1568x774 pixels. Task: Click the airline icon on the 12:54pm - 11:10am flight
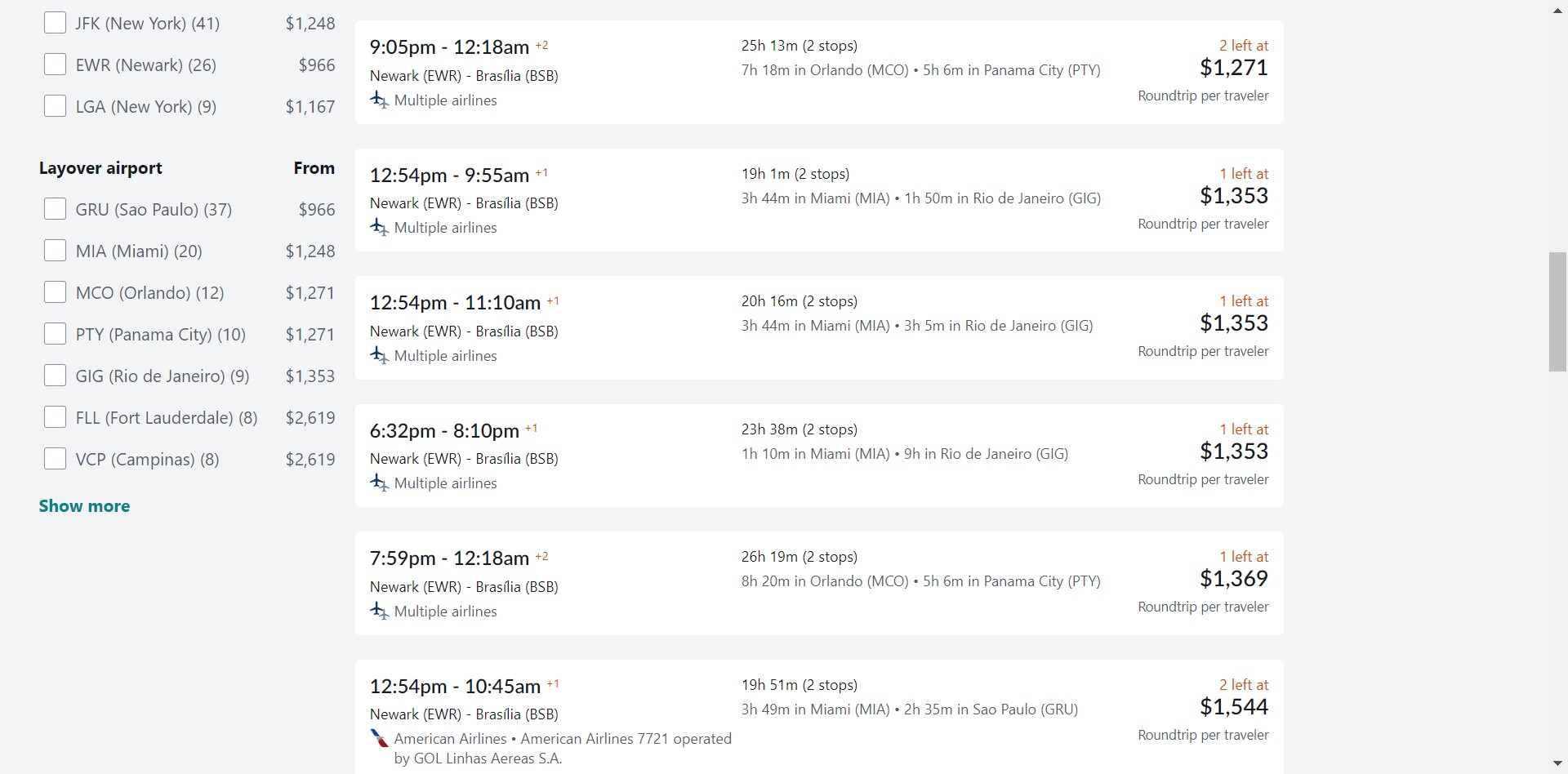[x=379, y=356]
